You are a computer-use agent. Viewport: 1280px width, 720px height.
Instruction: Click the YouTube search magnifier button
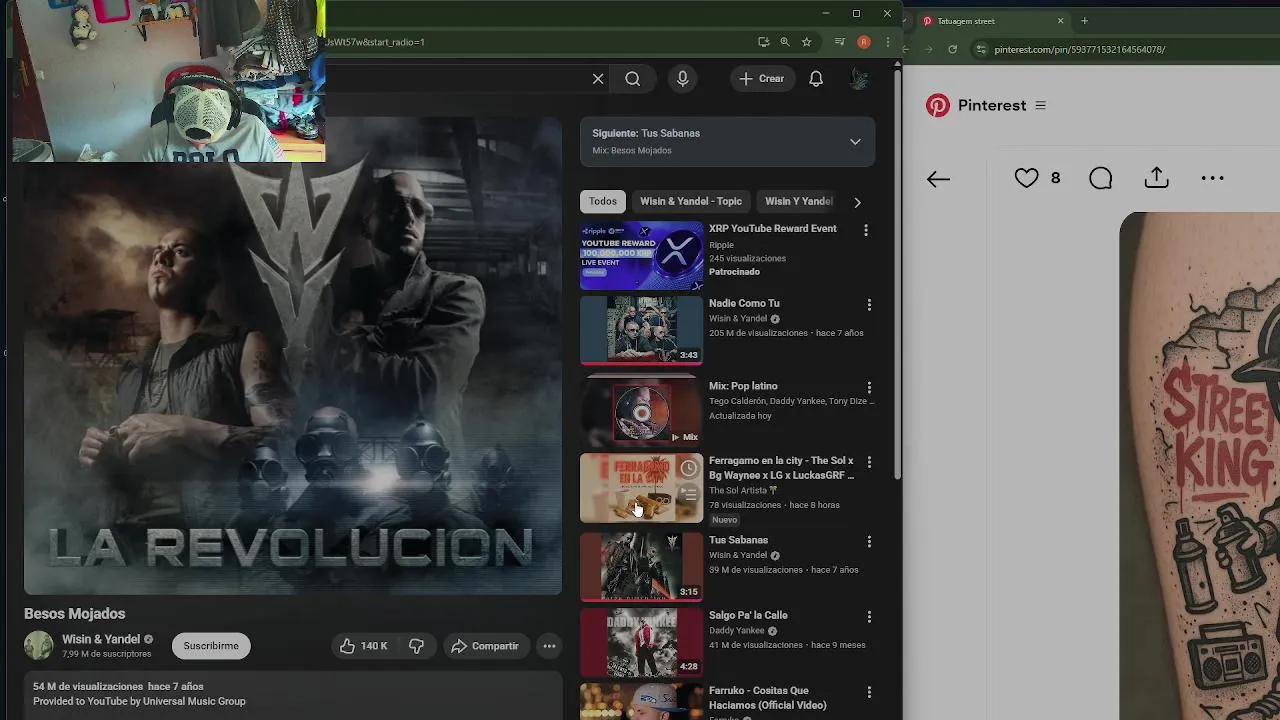tap(633, 79)
